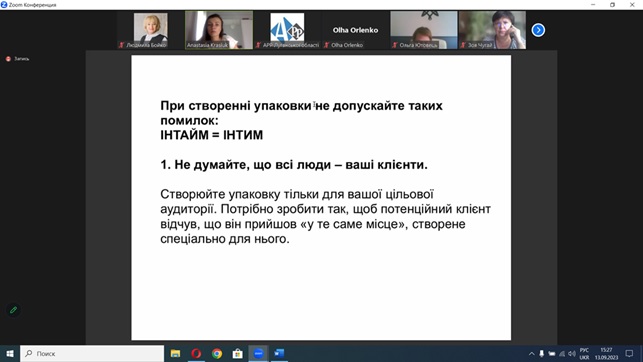Select Anastasia Krasiuk's video thumbnail
The width and height of the screenshot is (643, 362).
(x=219, y=30)
